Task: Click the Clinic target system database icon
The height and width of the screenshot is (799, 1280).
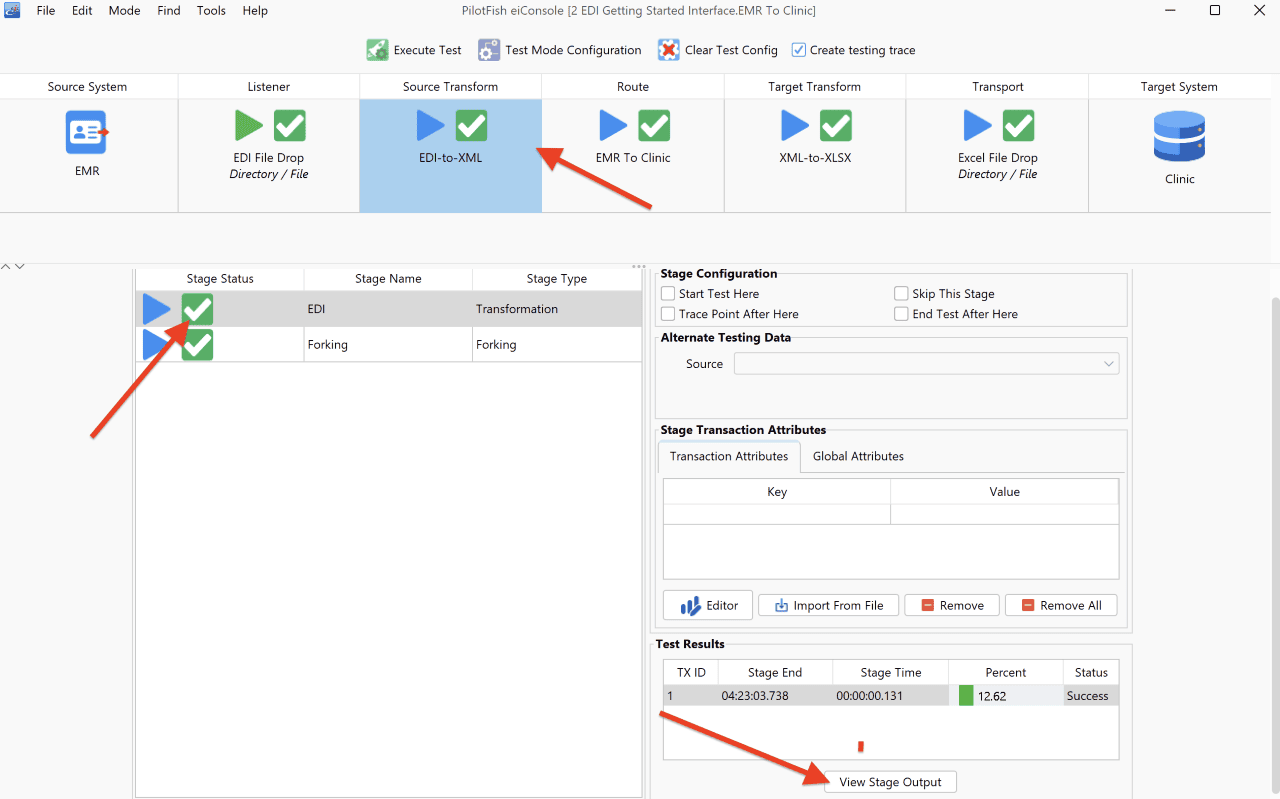Action: pos(1179,136)
